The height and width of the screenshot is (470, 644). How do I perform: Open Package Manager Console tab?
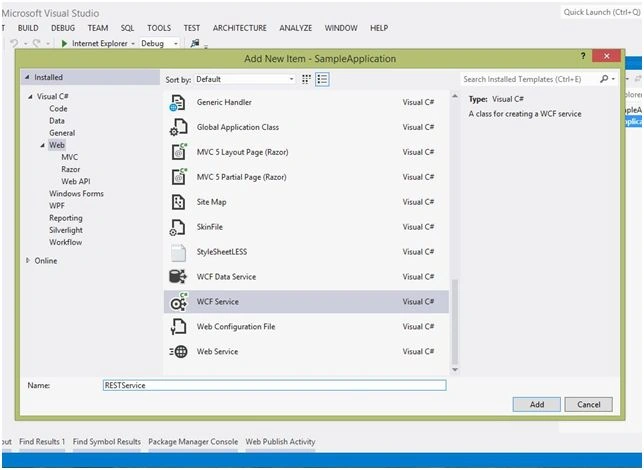coord(193,442)
